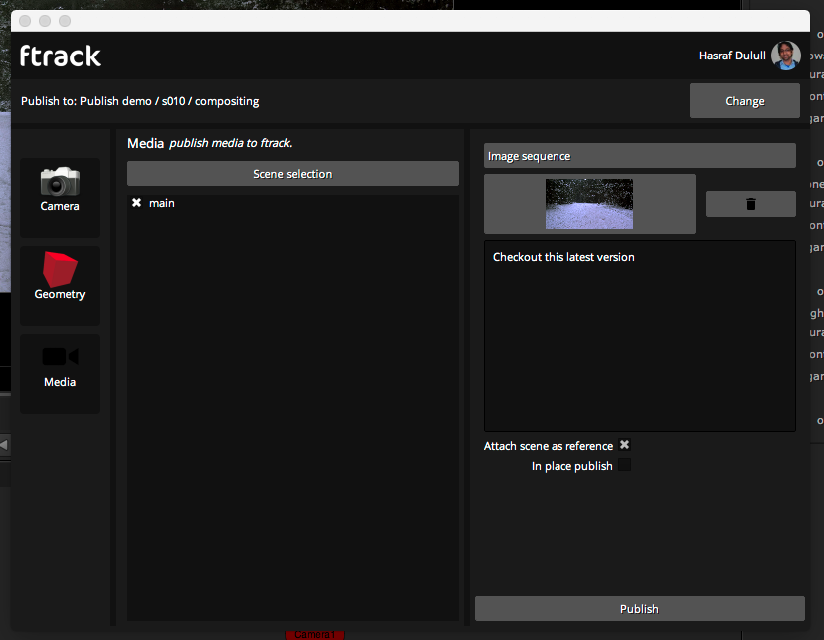Viewport: 824px width, 640px height.
Task: Open the Camera publish option
Action: point(60,198)
